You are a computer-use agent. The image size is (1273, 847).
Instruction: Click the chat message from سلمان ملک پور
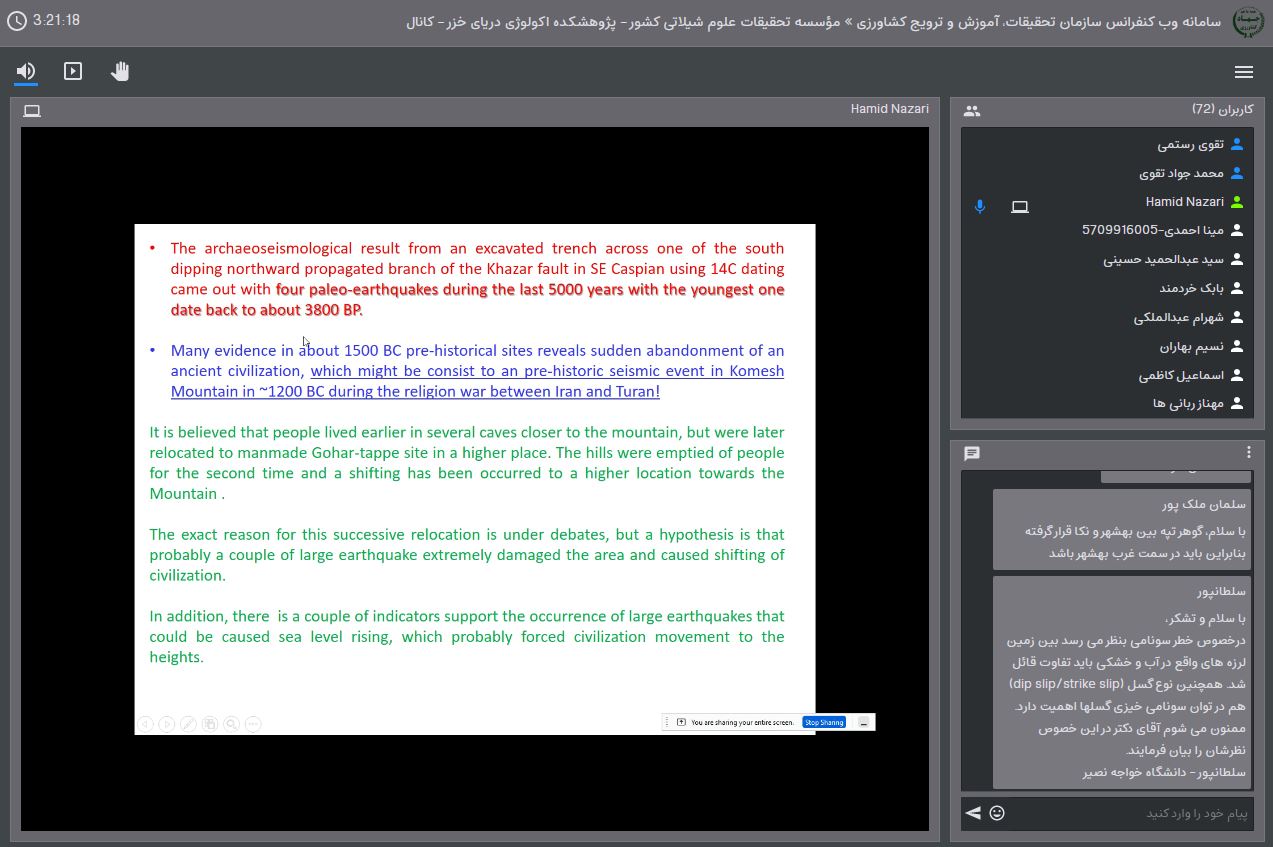pyautogui.click(x=1122, y=530)
